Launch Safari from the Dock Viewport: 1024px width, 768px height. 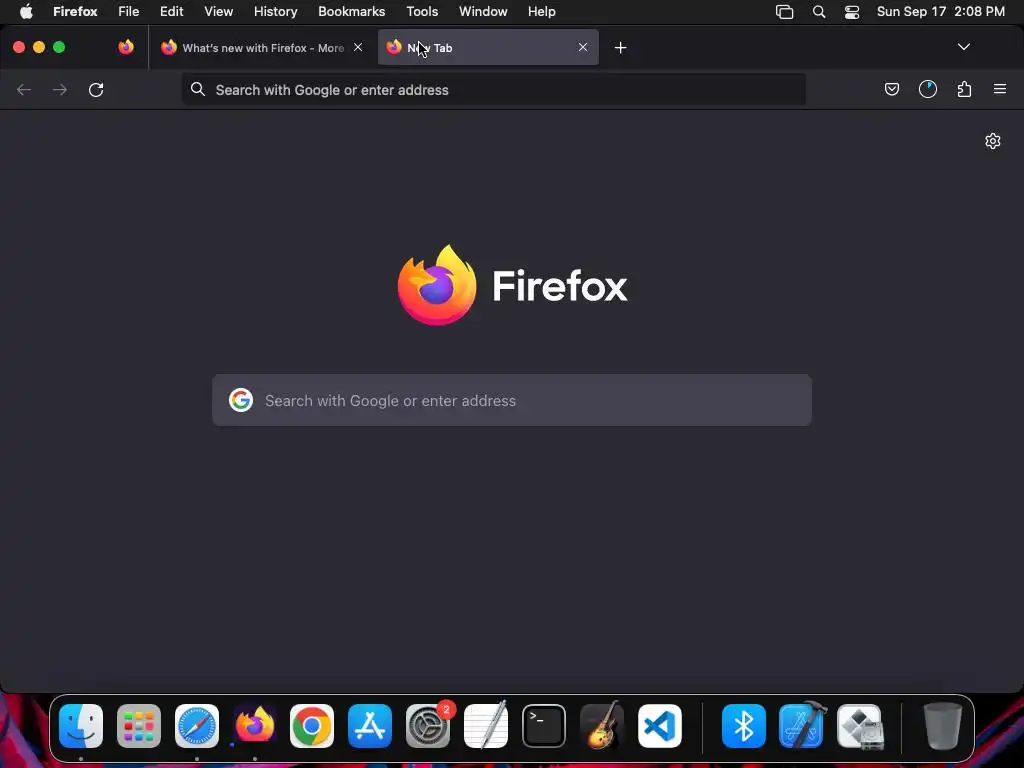(x=197, y=726)
